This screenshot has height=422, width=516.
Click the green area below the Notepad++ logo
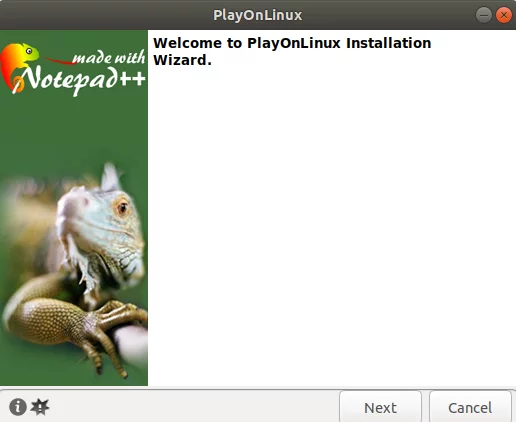pos(73,130)
